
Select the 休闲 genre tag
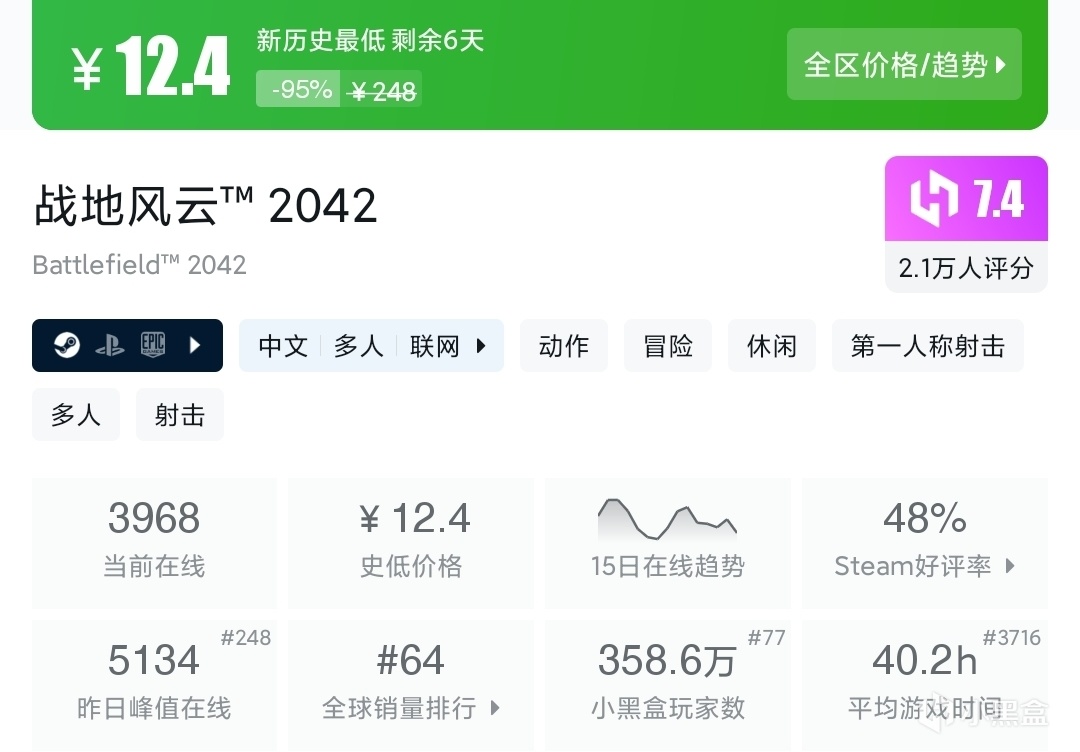click(x=772, y=346)
